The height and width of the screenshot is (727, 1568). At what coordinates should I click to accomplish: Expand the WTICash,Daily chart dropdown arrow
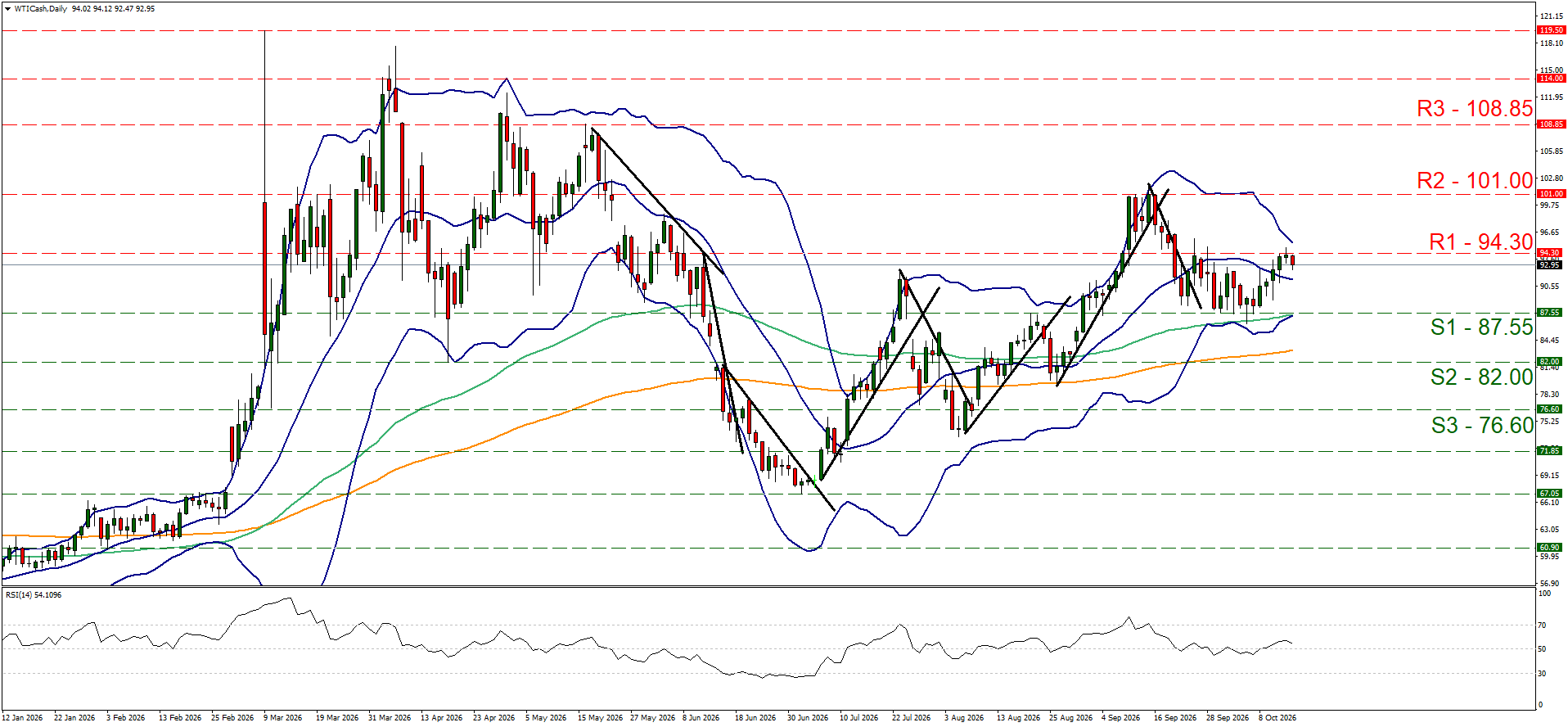tap(7, 9)
